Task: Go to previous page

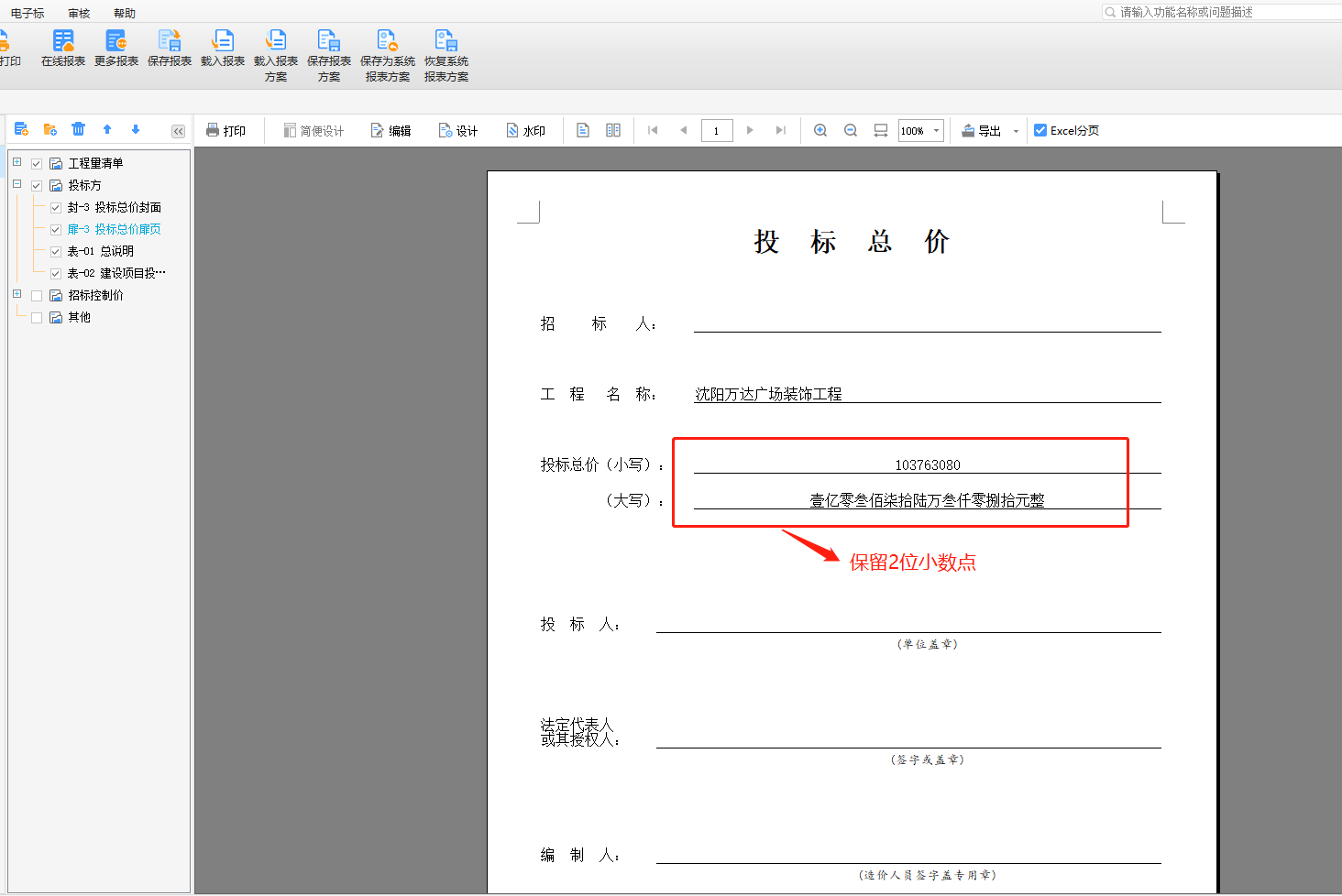Action: (683, 130)
